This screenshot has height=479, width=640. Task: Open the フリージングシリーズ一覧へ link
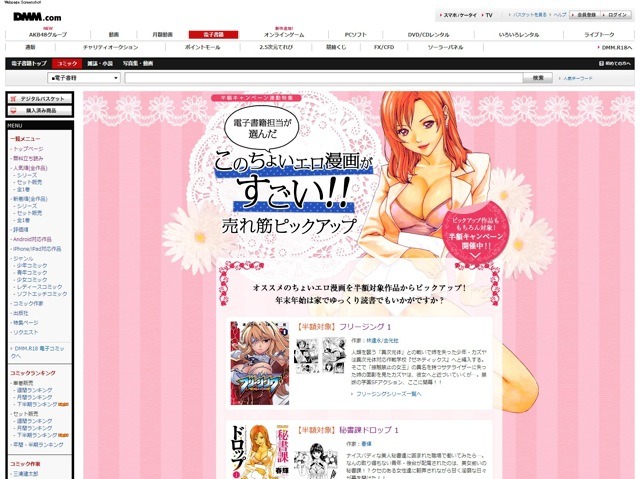389,394
